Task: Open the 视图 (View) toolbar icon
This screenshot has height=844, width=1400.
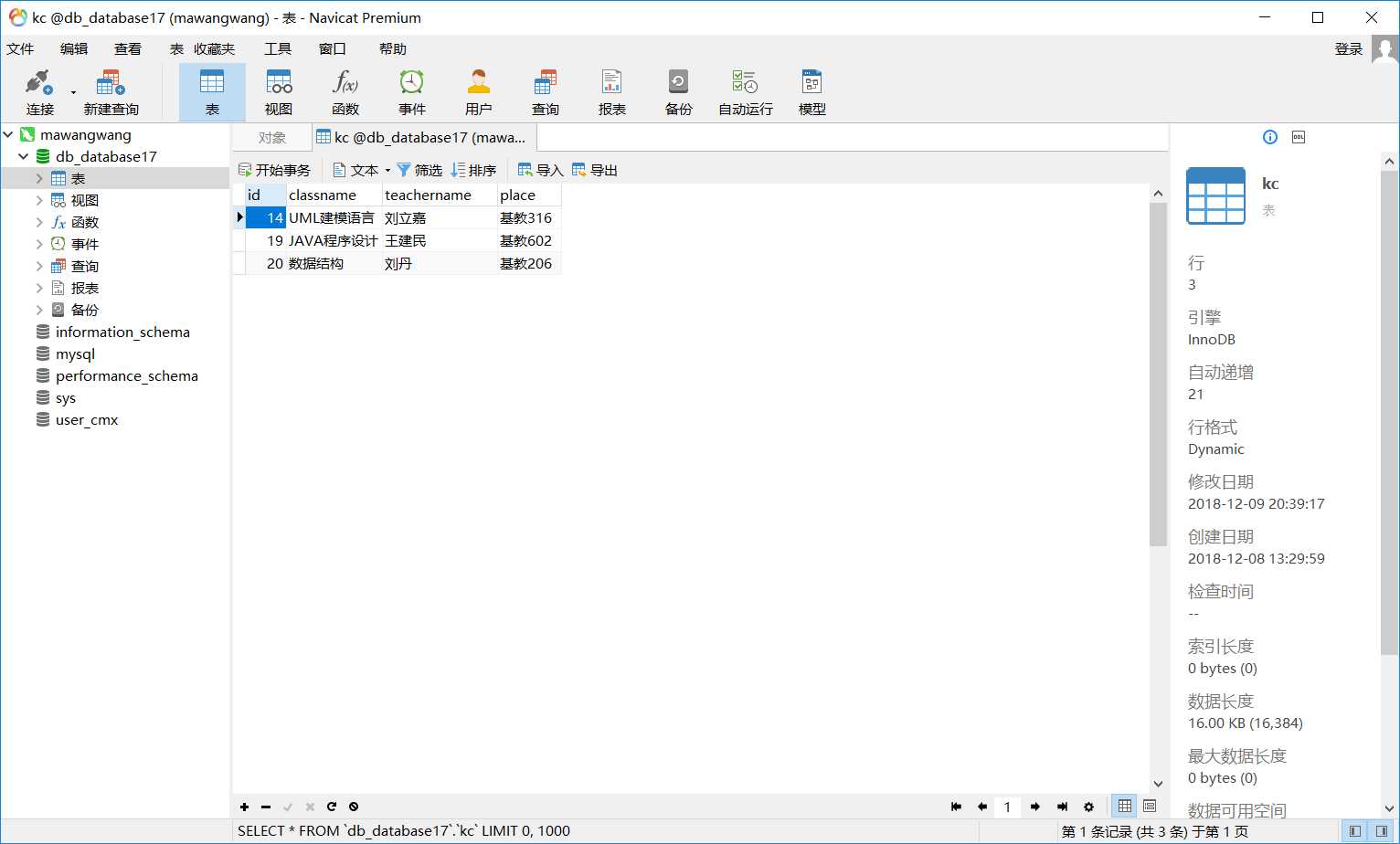Action: point(279,92)
